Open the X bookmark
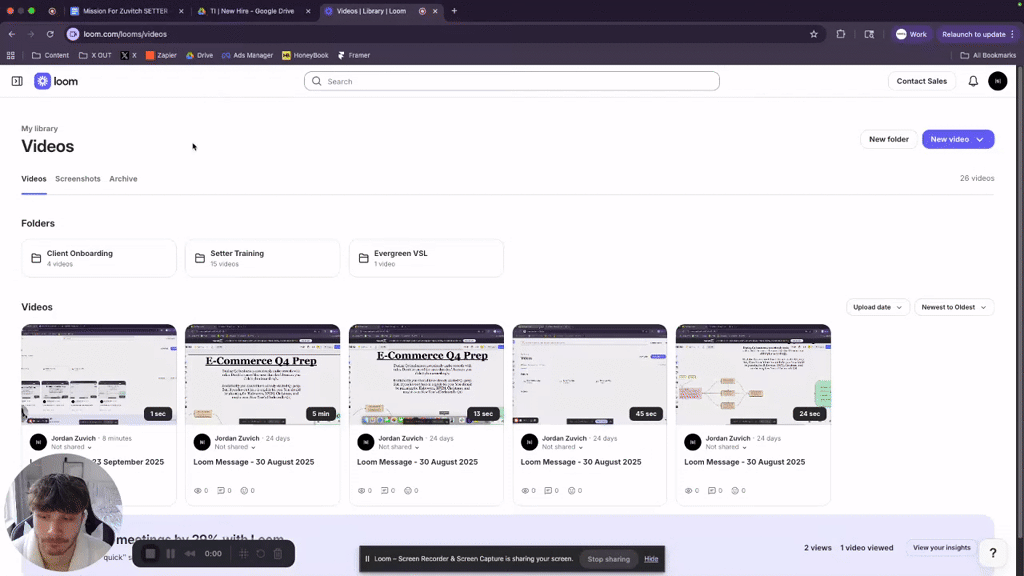Viewport: 1024px width, 576px height. tap(129, 56)
